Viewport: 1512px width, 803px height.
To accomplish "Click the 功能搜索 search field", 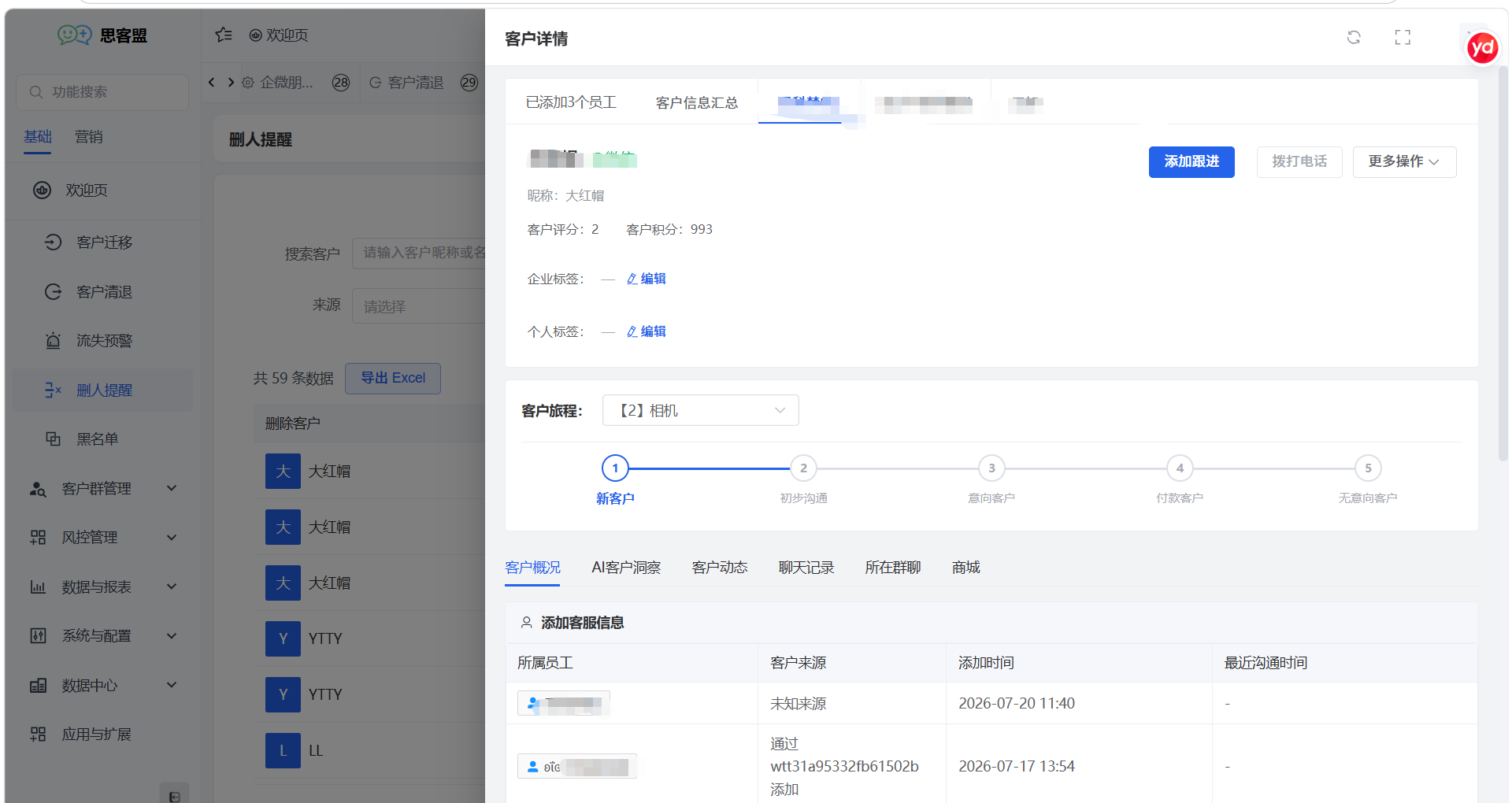I will point(102,92).
